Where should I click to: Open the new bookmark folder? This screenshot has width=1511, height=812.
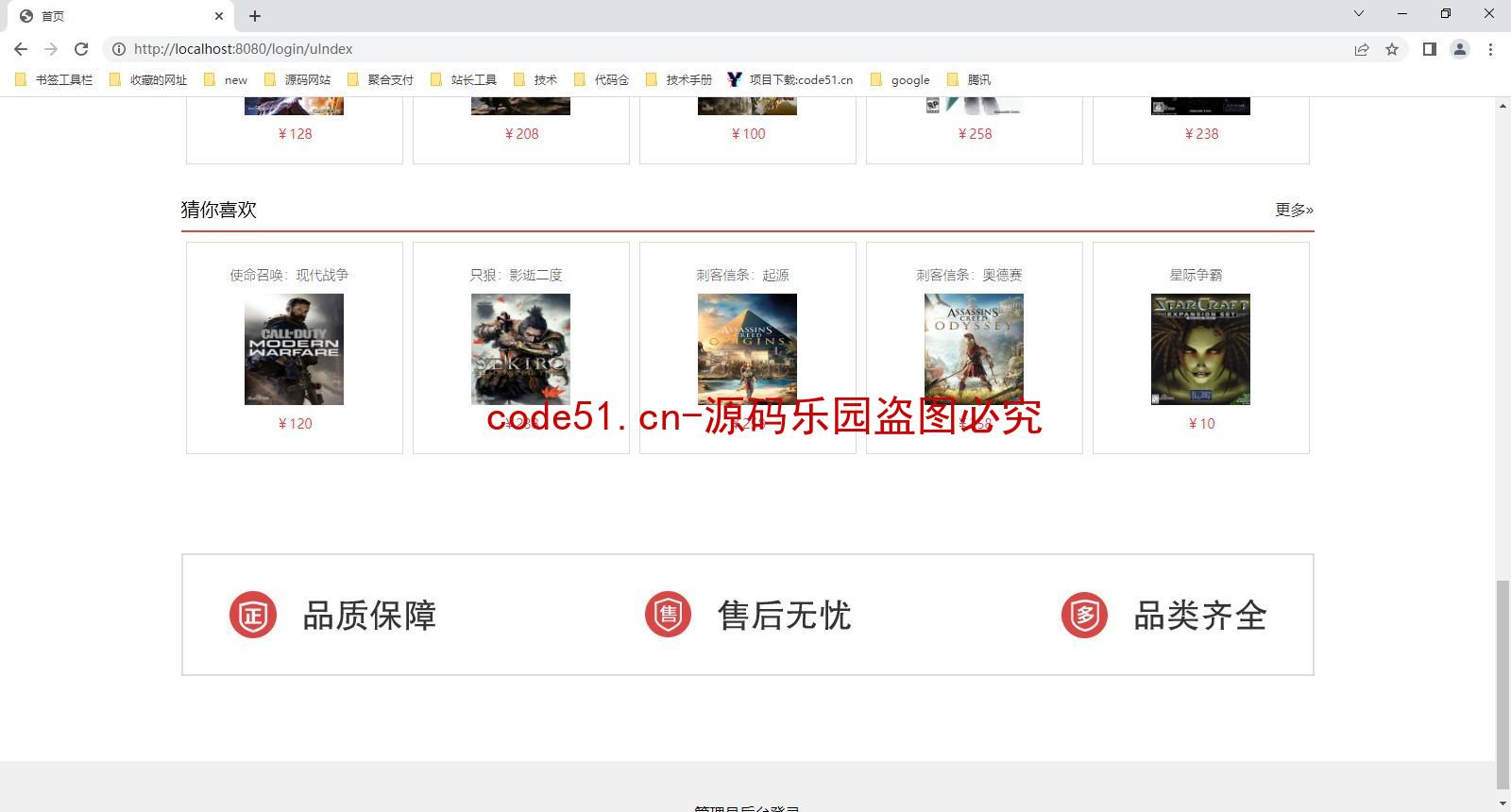click(x=226, y=80)
